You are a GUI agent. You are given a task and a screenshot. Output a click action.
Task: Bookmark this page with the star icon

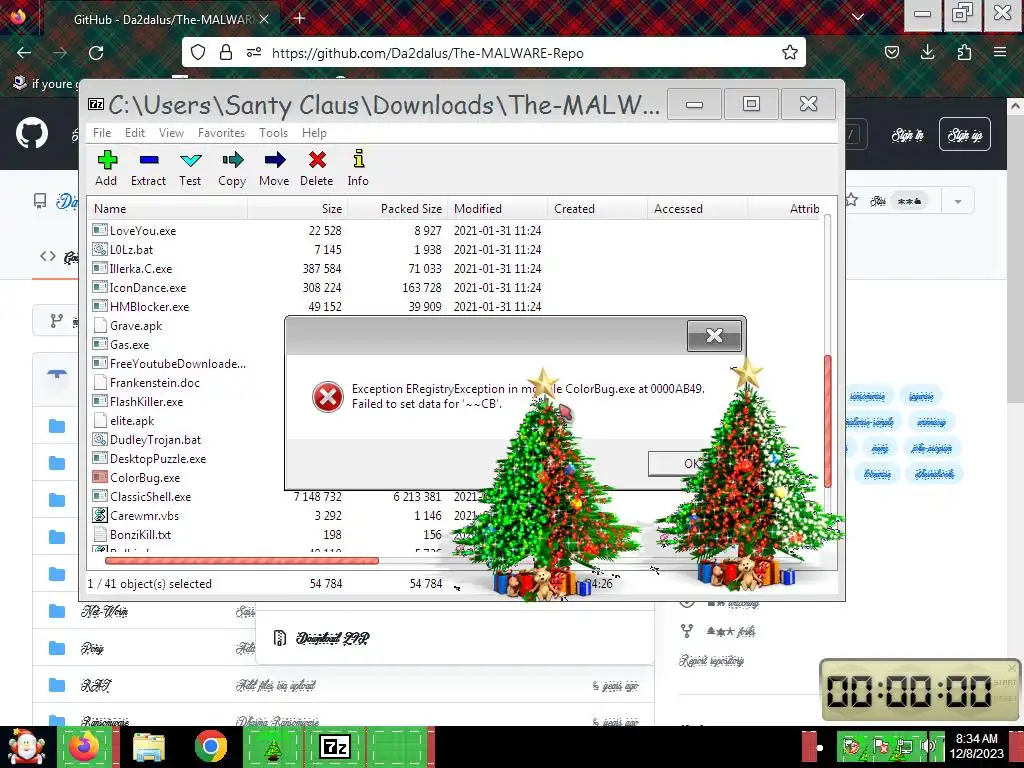coord(790,53)
